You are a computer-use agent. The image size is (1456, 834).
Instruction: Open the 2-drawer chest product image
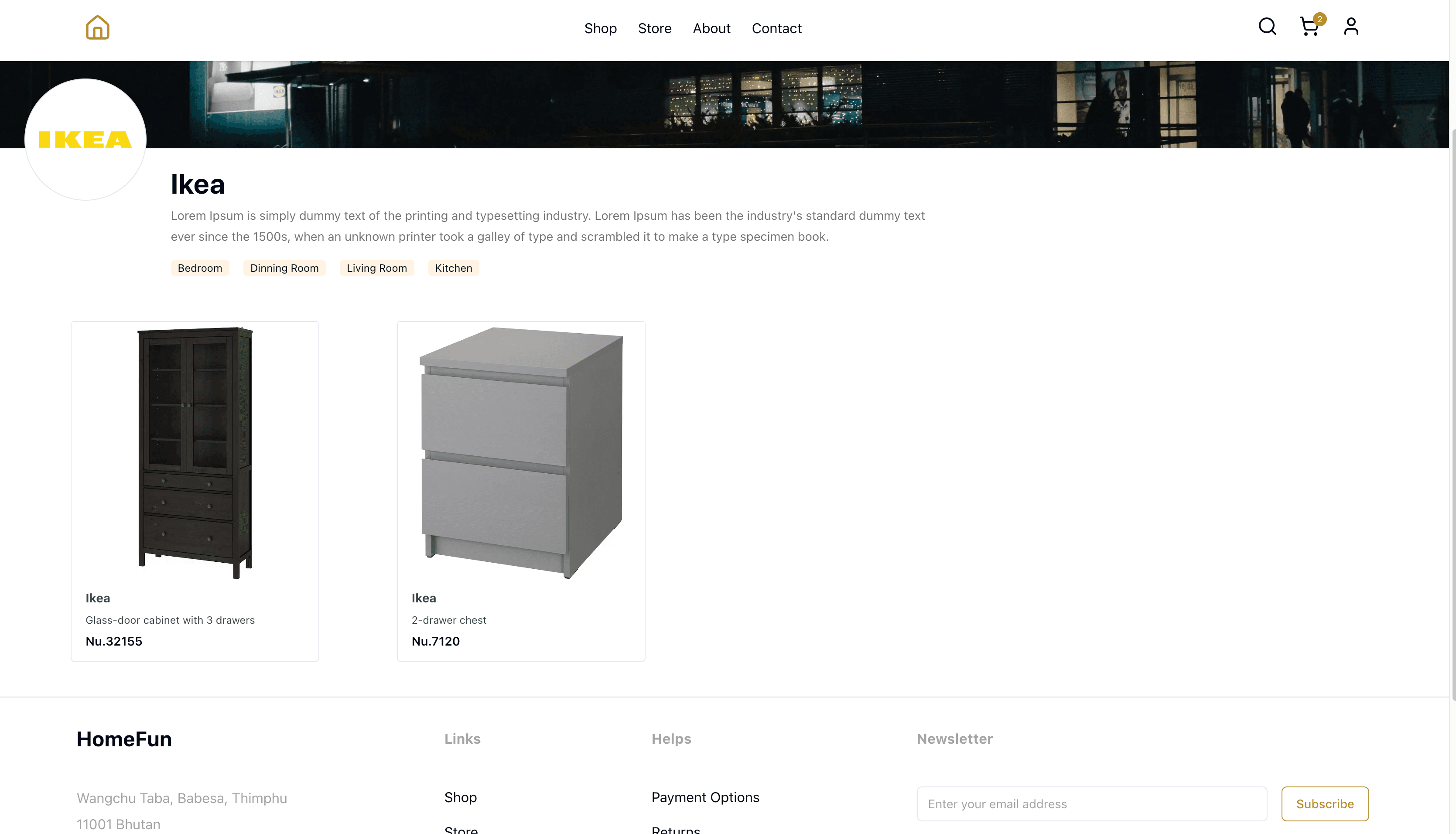coord(521,452)
